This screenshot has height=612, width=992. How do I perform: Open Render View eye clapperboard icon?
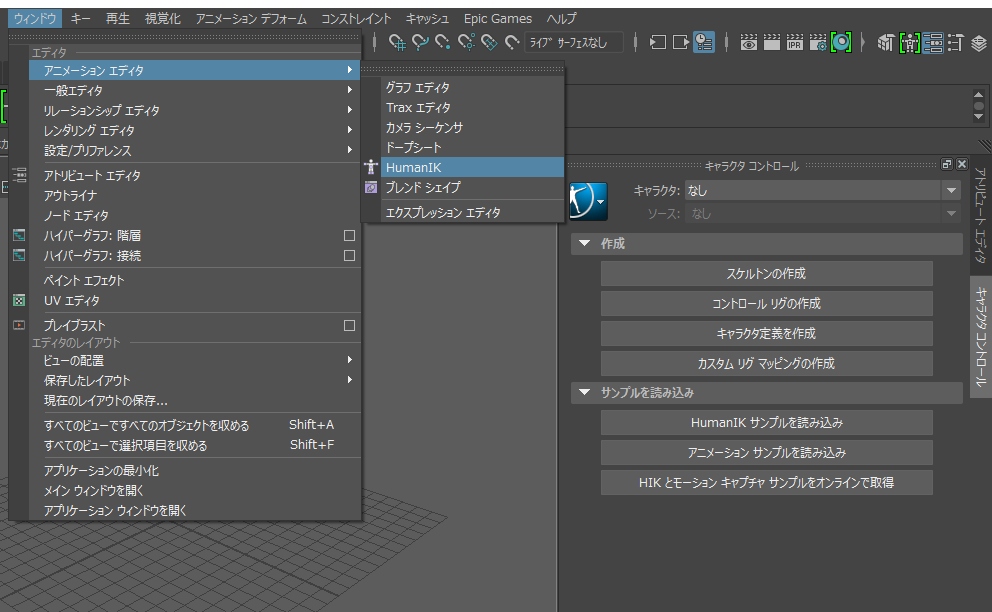[749, 42]
